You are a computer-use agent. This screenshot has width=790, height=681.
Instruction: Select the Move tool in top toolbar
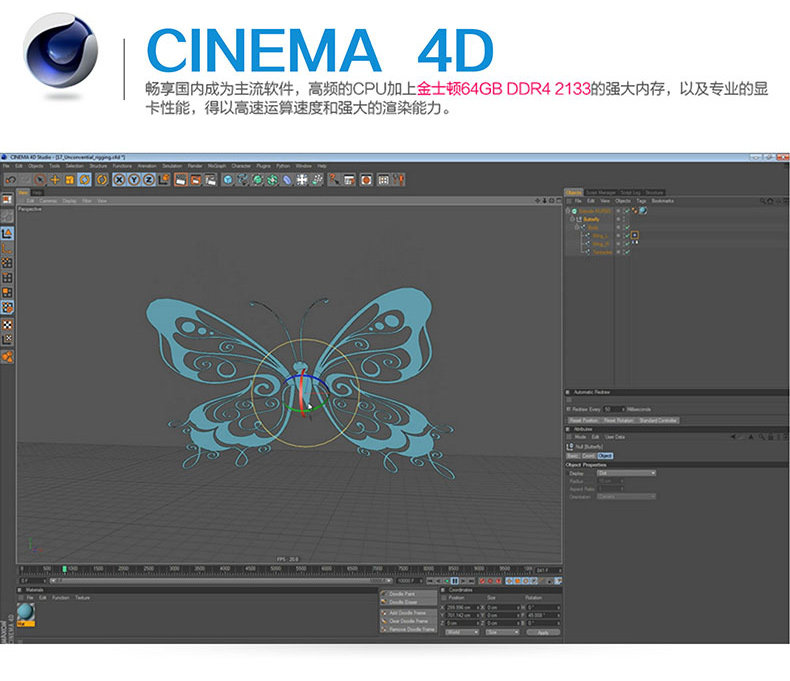tap(55, 180)
